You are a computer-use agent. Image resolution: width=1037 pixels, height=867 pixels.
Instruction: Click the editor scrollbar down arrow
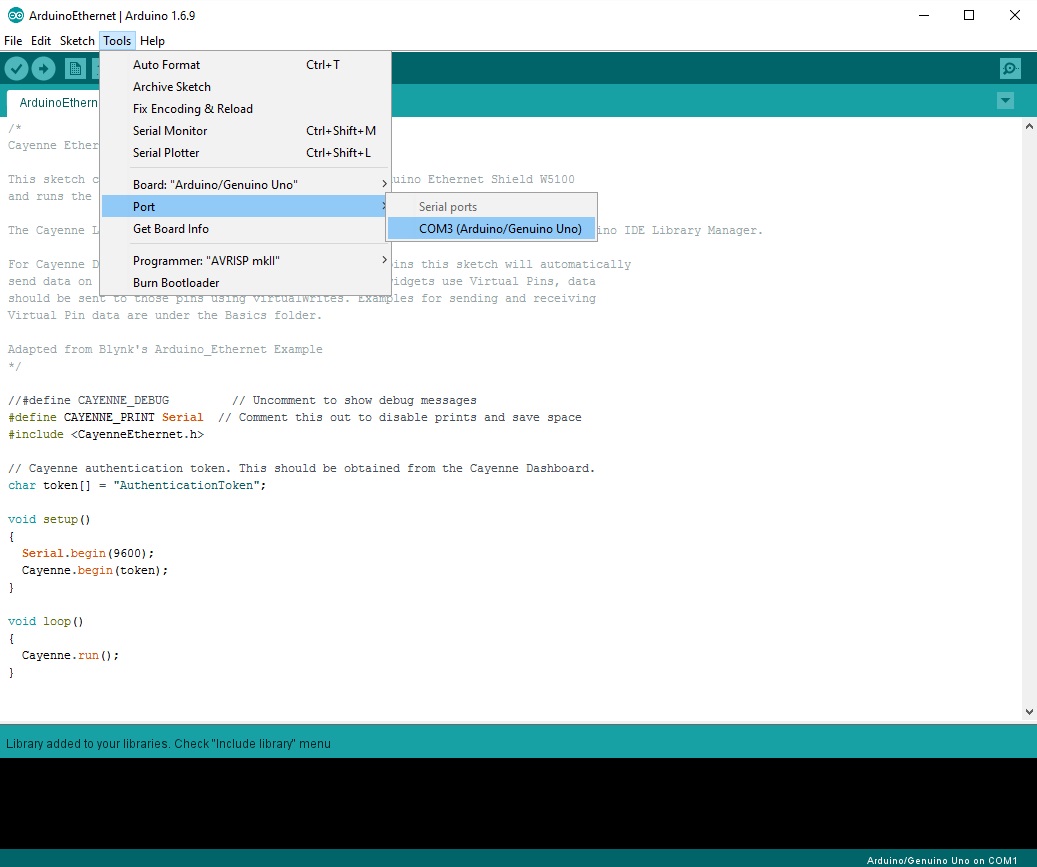(1029, 712)
